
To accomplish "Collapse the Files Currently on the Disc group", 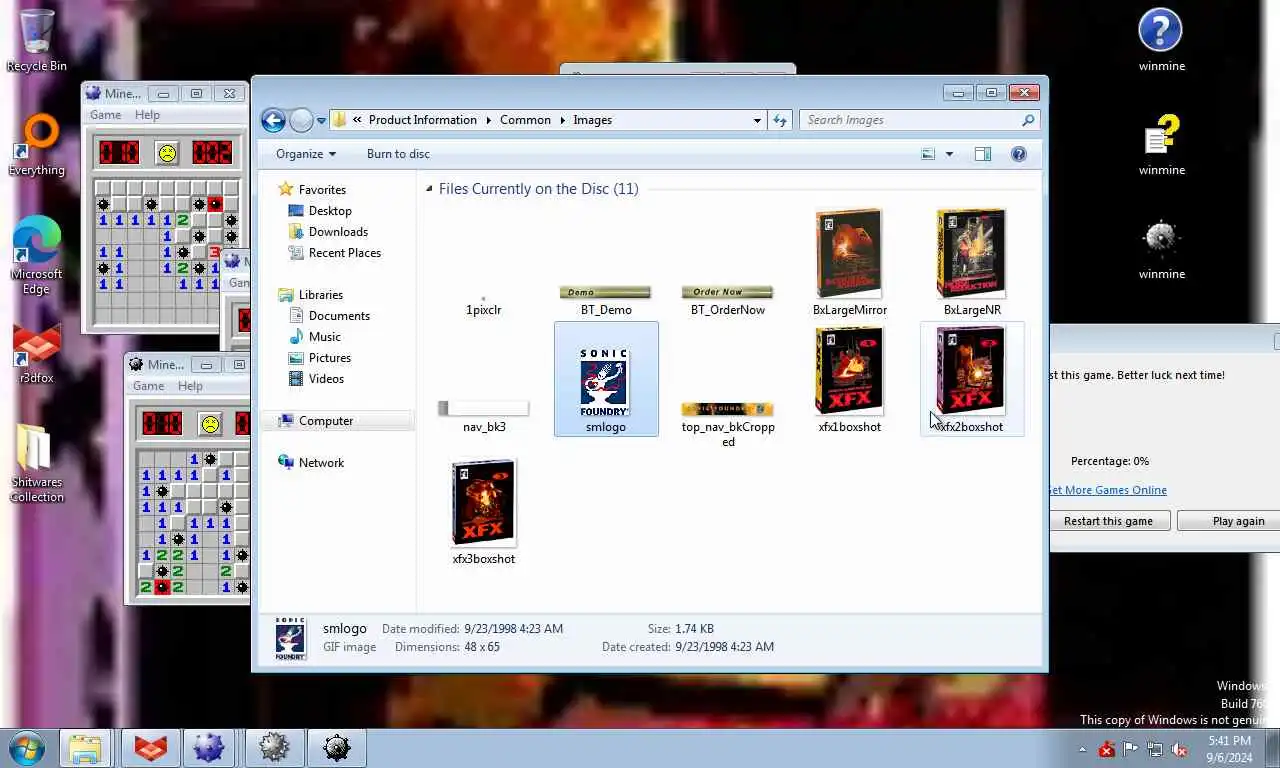I will [x=429, y=189].
